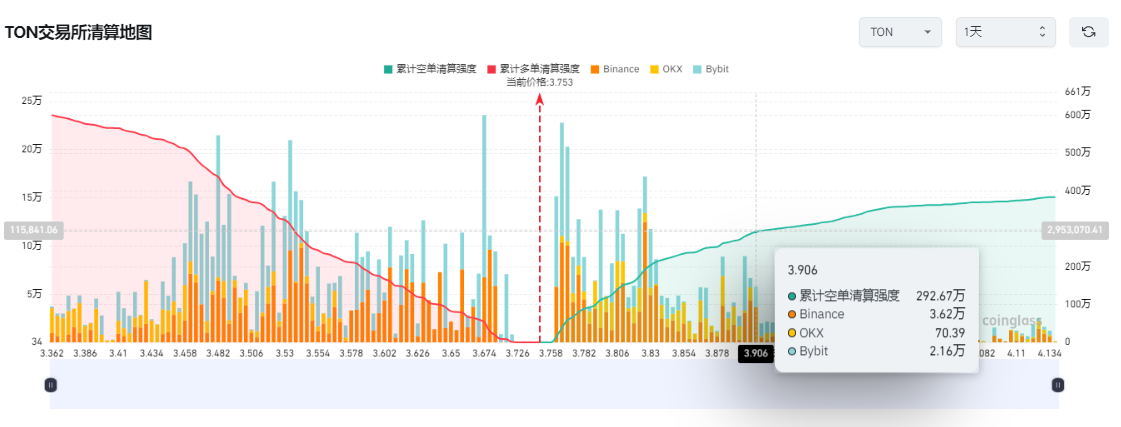Toggle the Binance legend series
Screen dimensions: 1121x427
point(615,69)
